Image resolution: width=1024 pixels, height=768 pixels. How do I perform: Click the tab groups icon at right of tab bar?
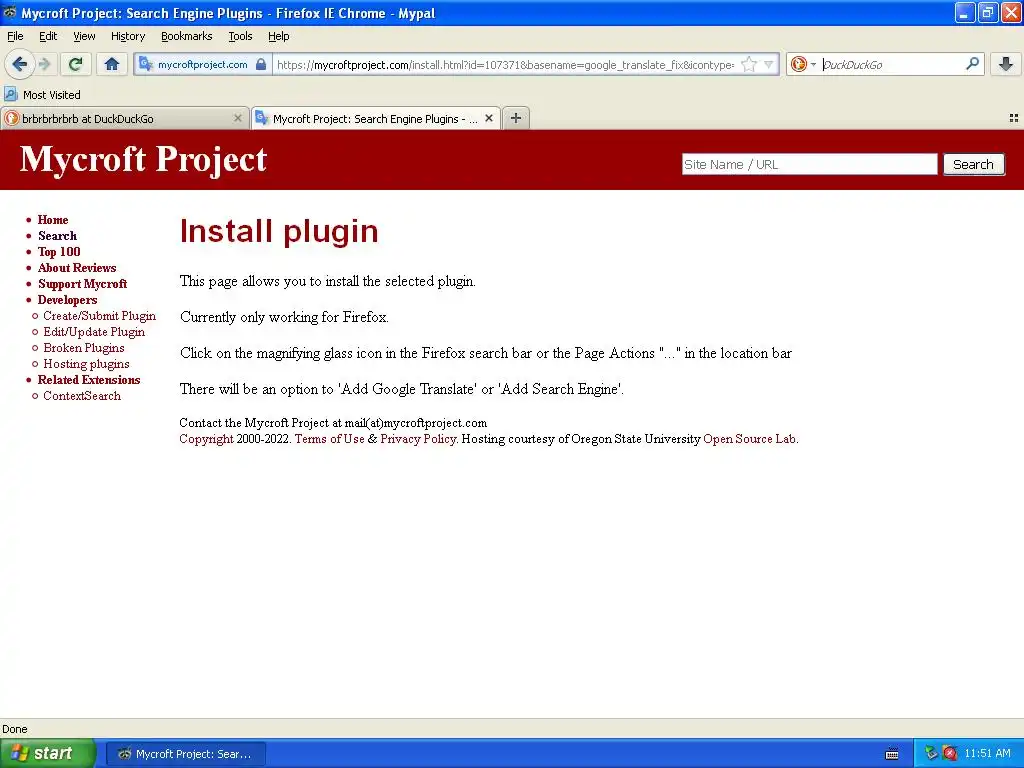coord(1014,118)
